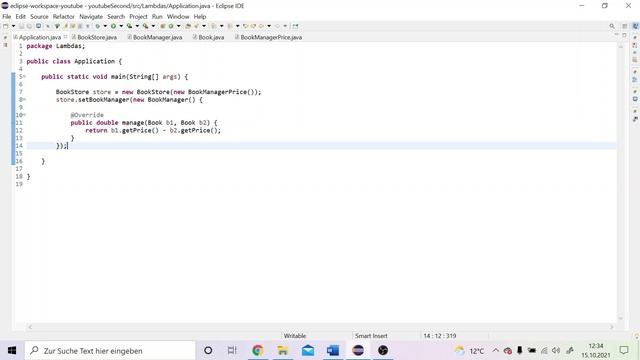Click the horizontal scrollbar right arrow
Screen dimensions: 640x360
pyautogui.click(x=611, y=327)
